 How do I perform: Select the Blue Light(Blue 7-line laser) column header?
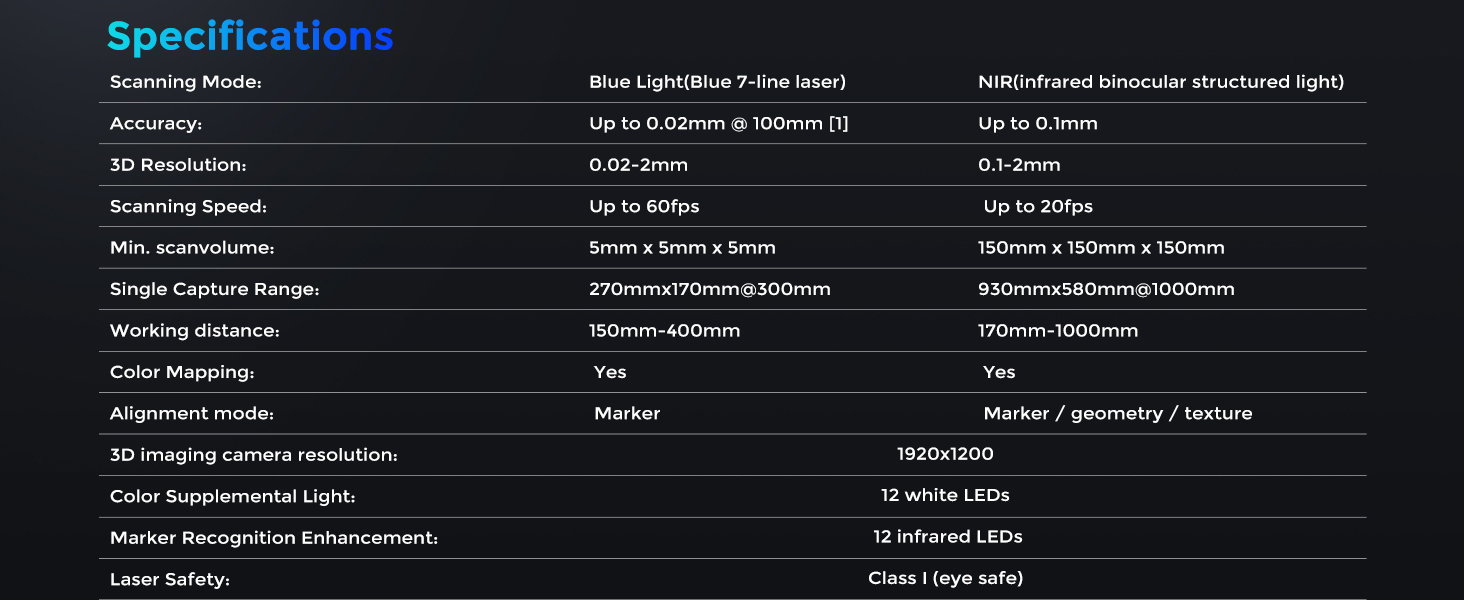tap(717, 82)
